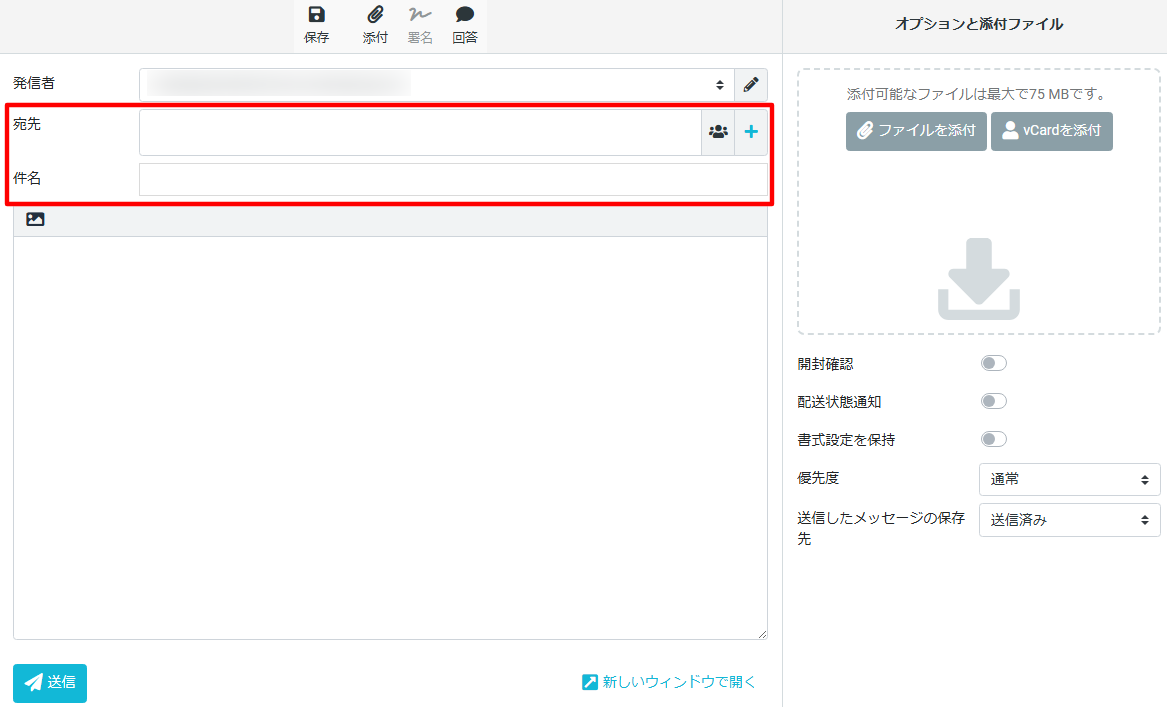Image resolution: width=1167 pixels, height=707 pixels.
Task: Enable the 配送状態通知 delivery status switch
Action: (994, 401)
